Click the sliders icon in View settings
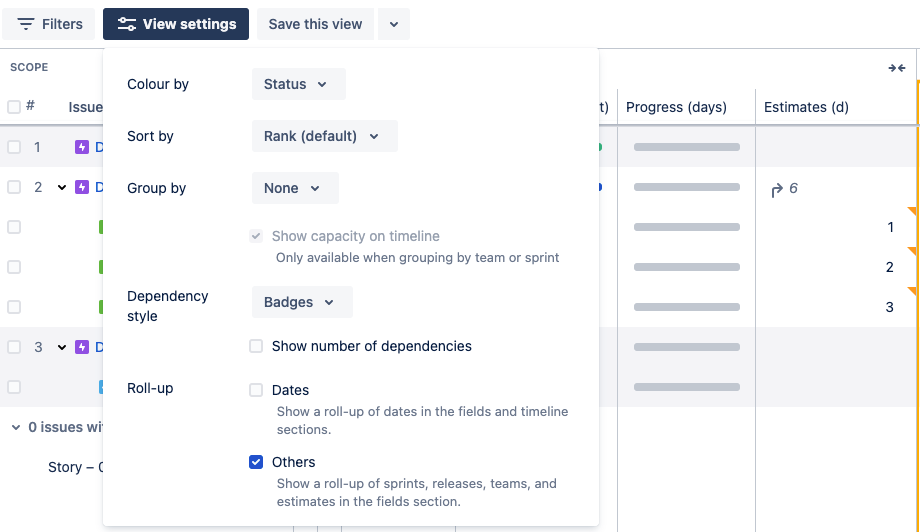This screenshot has width=920, height=532. pyautogui.click(x=127, y=24)
